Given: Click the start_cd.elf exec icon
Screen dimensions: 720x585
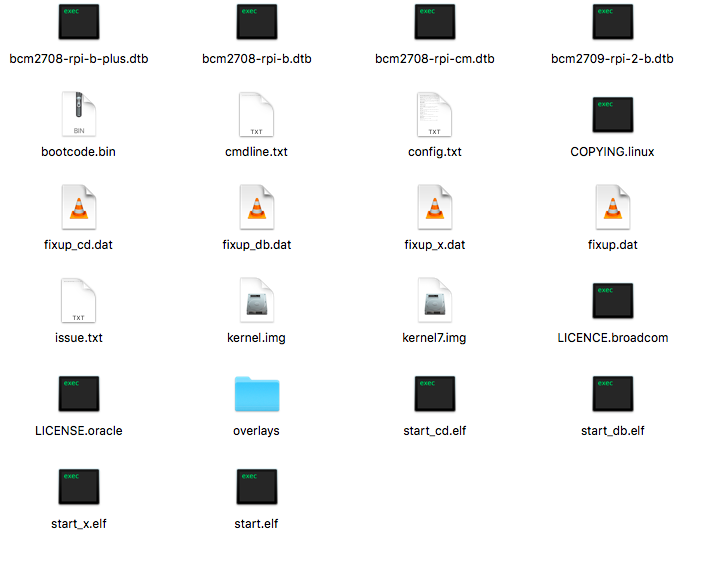Looking at the screenshot, I should click(434, 394).
